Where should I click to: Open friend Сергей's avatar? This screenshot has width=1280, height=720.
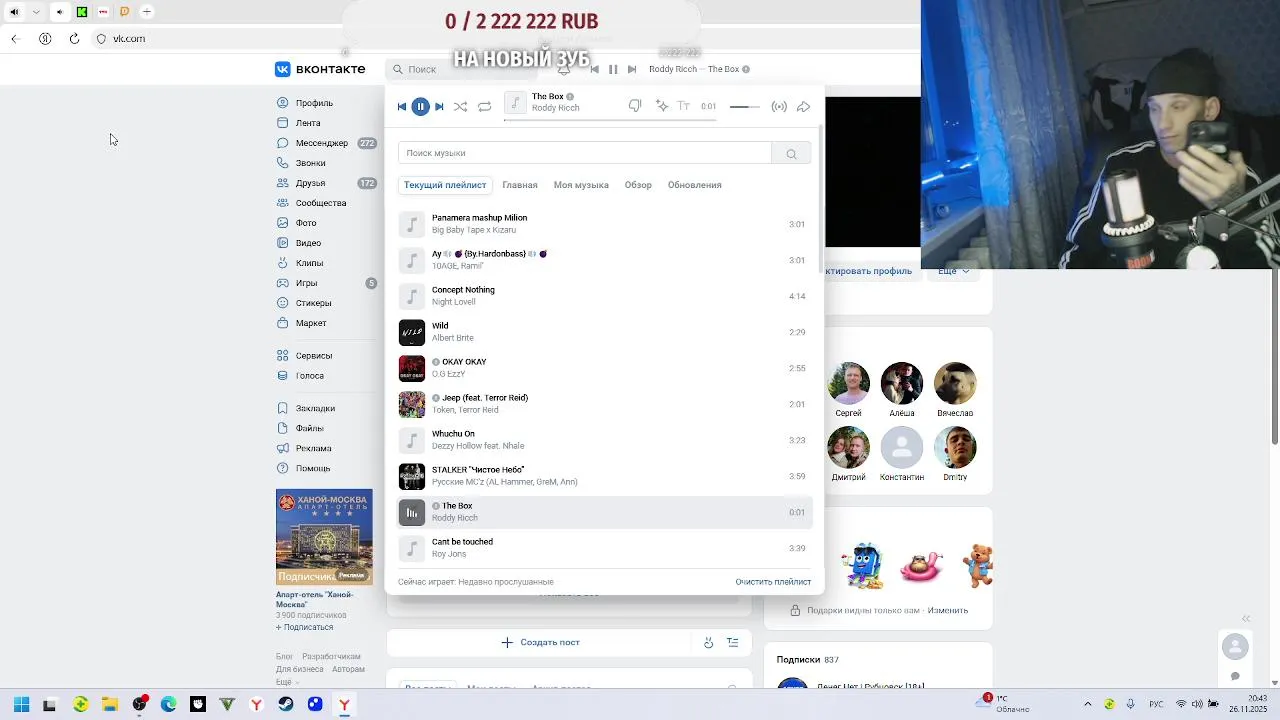[848, 383]
